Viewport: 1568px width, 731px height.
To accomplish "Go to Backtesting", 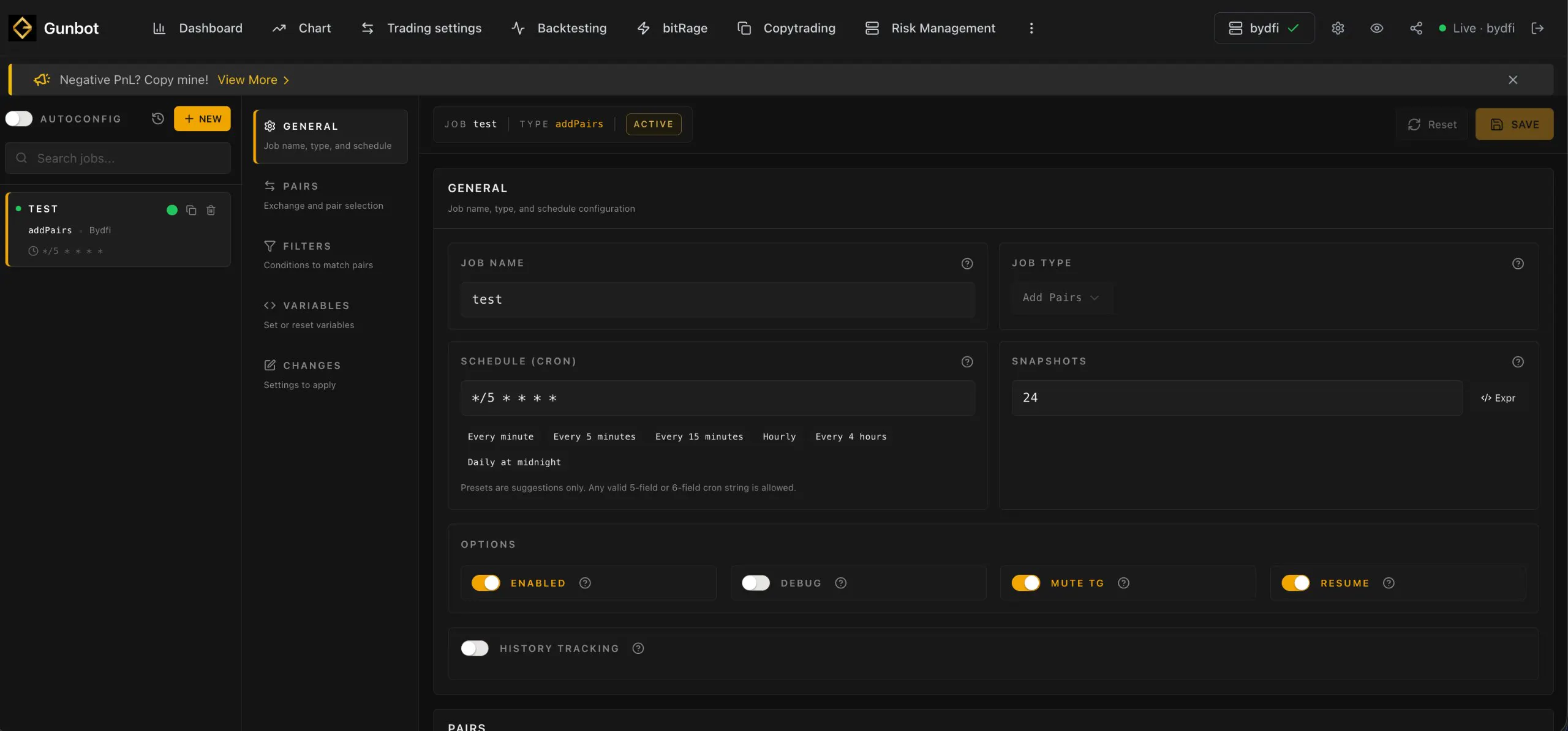I will (559, 28).
